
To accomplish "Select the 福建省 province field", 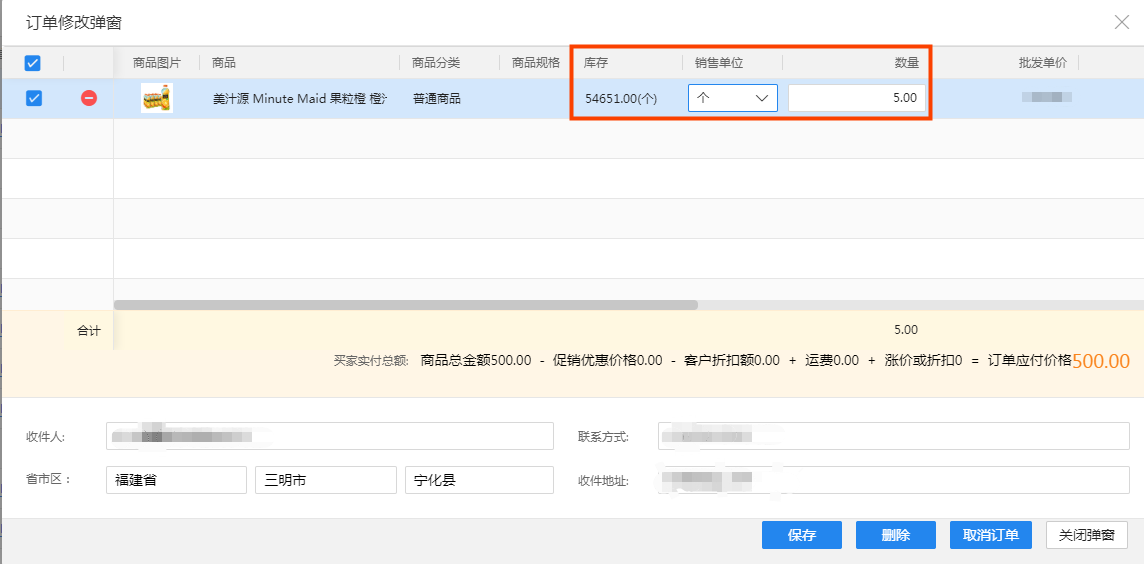I will (x=176, y=480).
